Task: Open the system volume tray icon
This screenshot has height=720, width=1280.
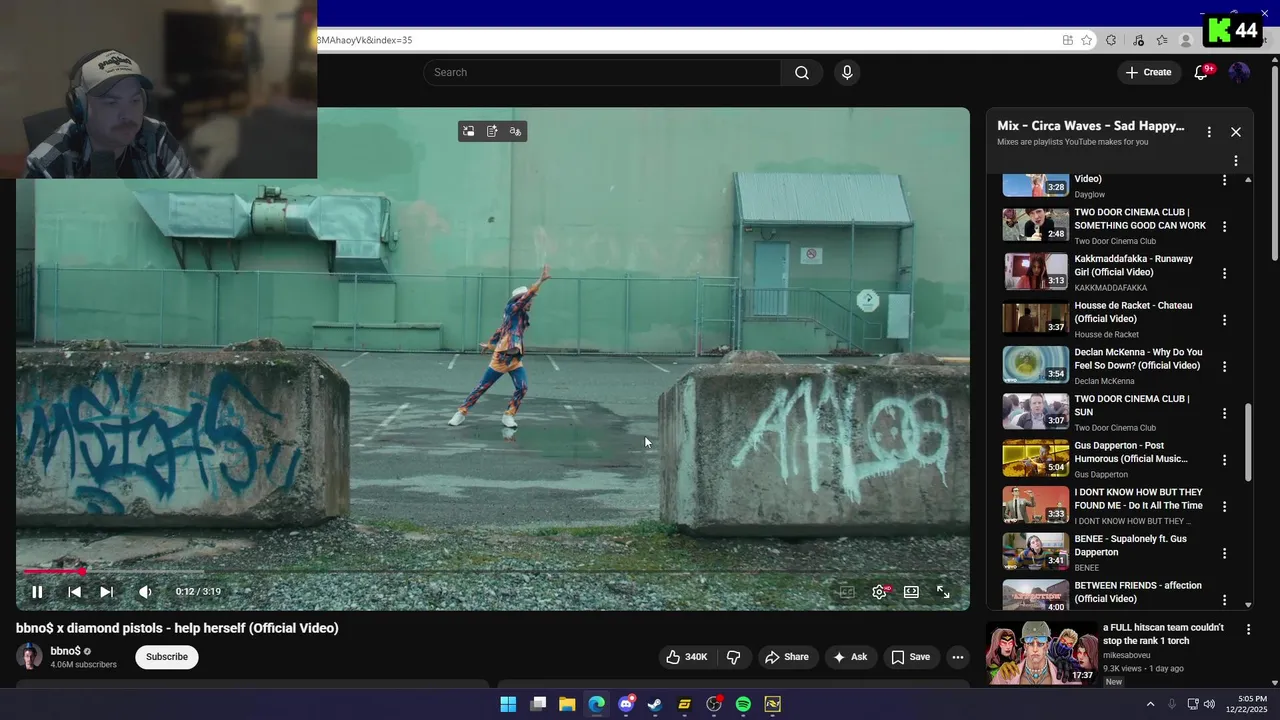Action: point(1210,704)
